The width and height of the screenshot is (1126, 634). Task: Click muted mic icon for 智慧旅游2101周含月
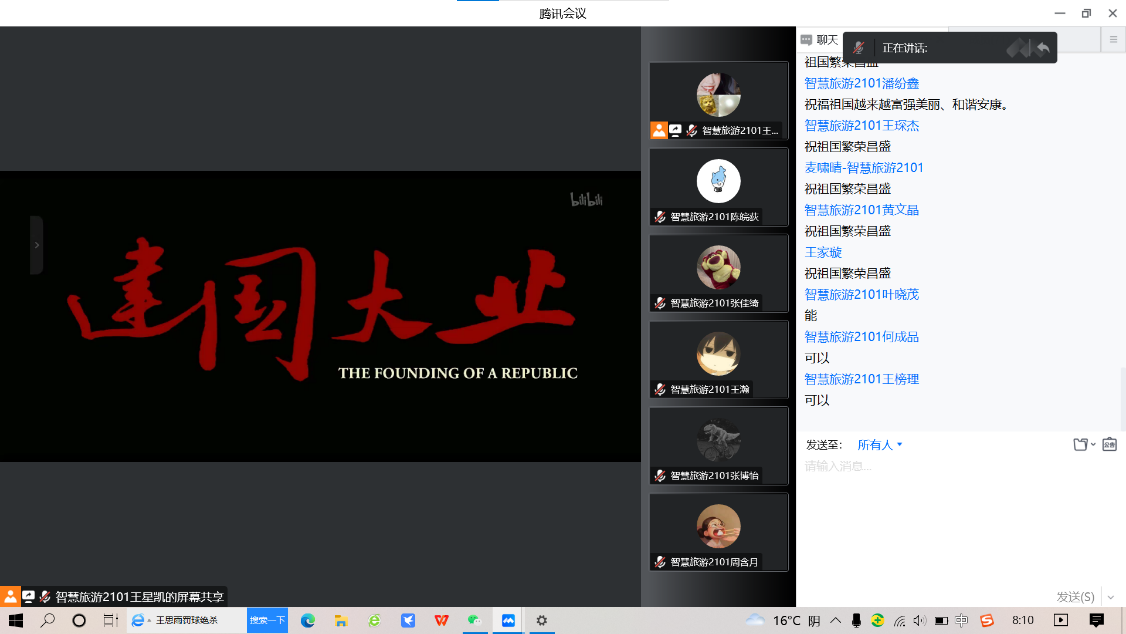pyautogui.click(x=660, y=561)
